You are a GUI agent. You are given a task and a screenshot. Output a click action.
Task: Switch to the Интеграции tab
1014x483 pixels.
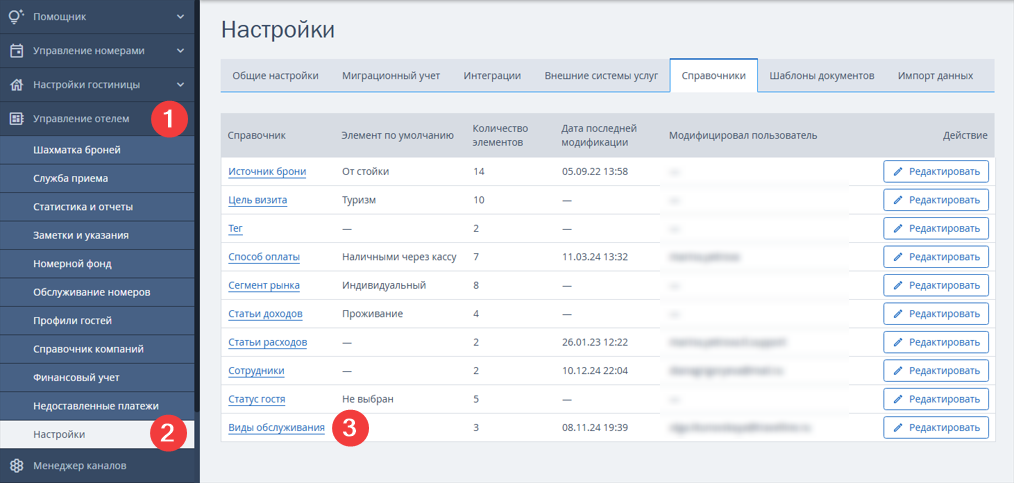click(492, 76)
